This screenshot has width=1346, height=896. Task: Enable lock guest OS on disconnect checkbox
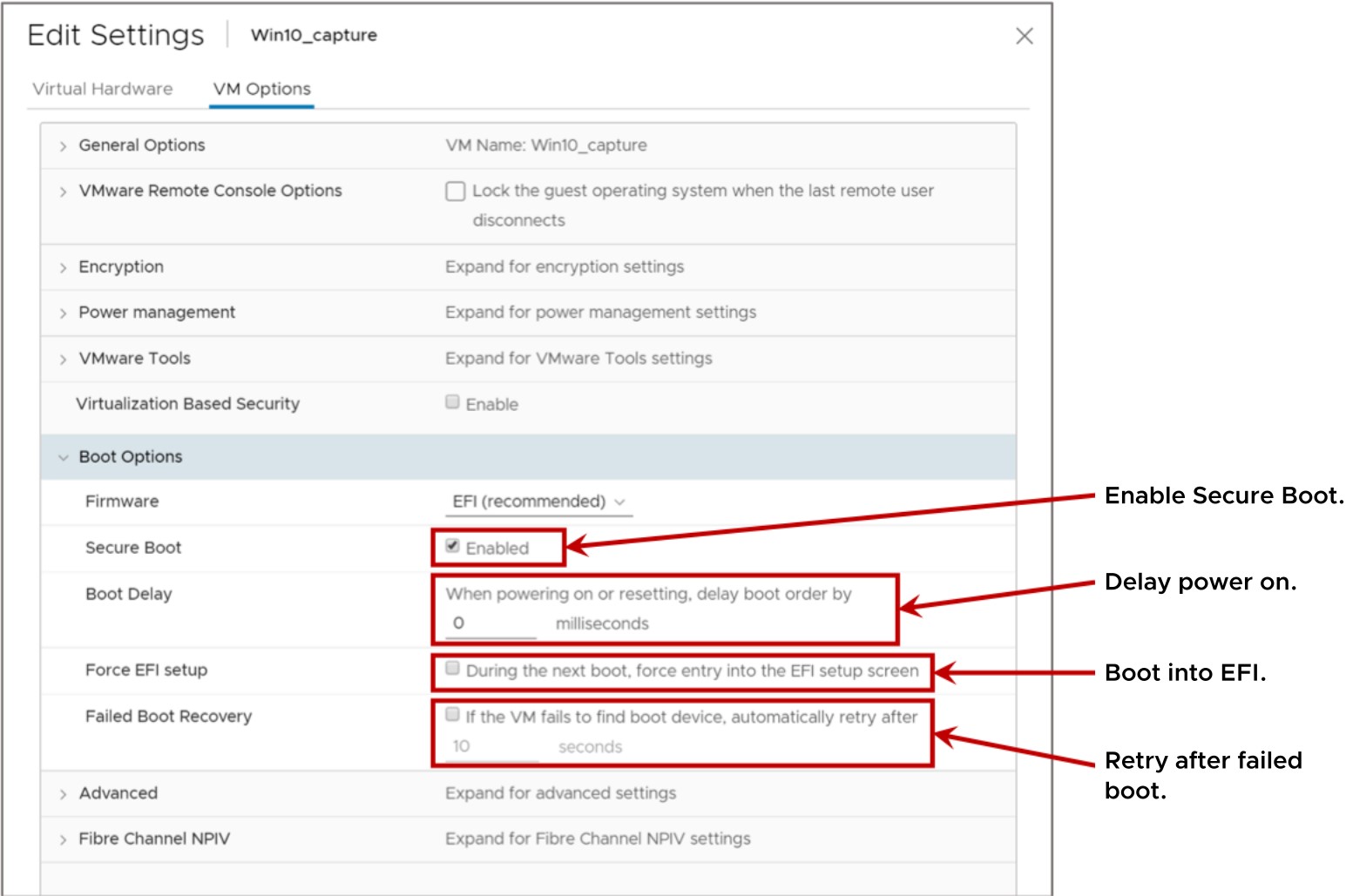pyautogui.click(x=455, y=191)
